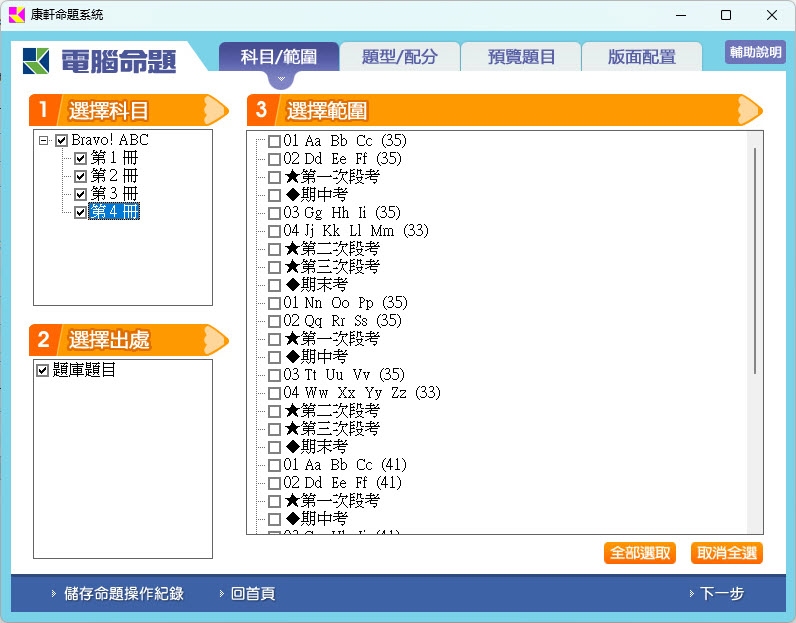Tick the 04 Jj Kk Ll Mm (33) checkbox
Image resolution: width=796 pixels, height=623 pixels.
(x=274, y=231)
